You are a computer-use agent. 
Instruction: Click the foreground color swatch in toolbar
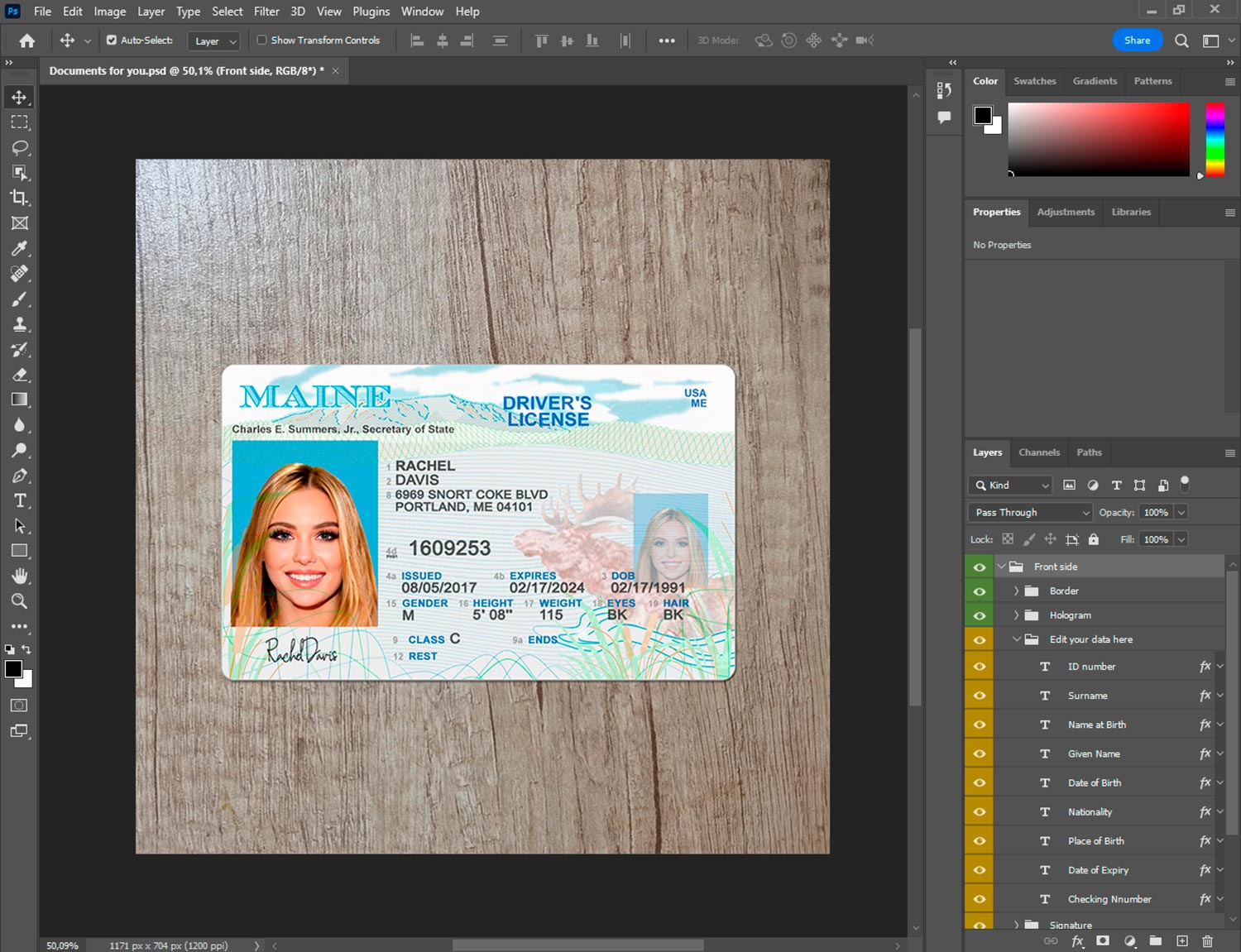tap(12, 669)
